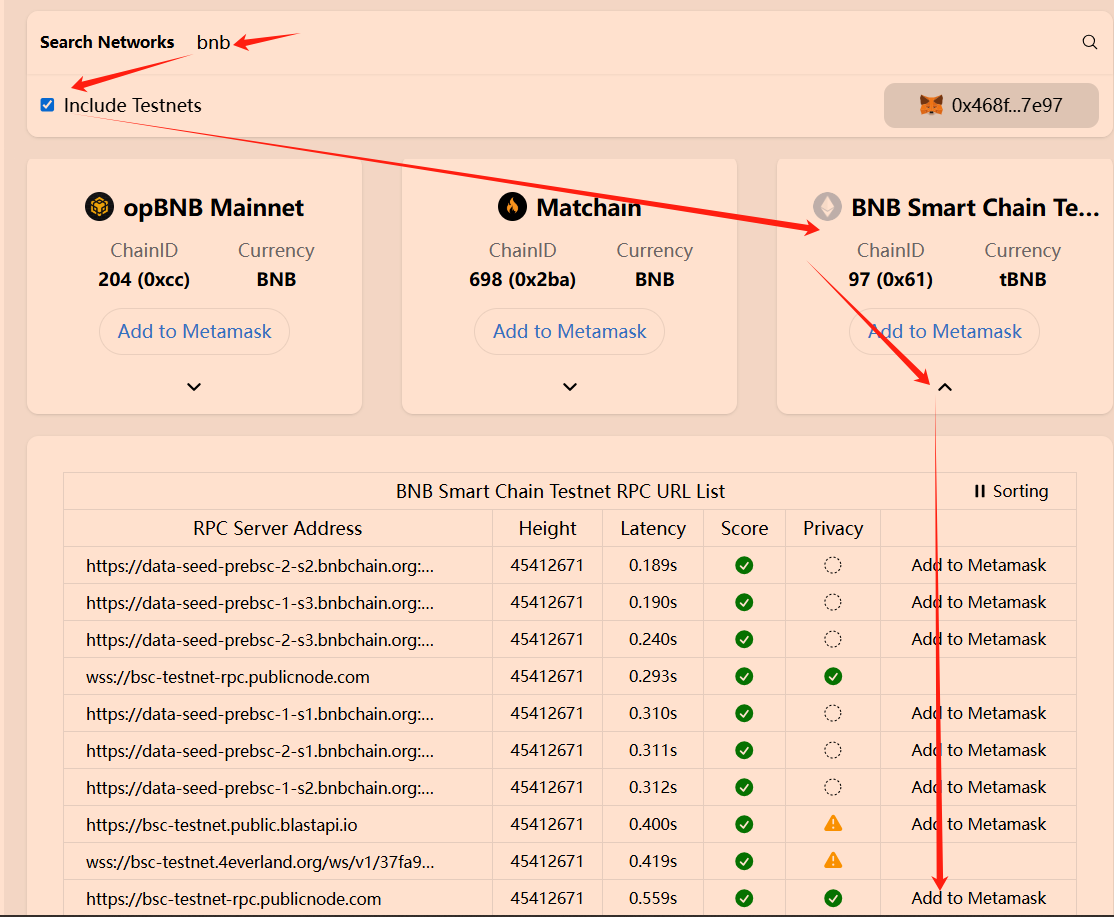
Task: Click green score check for data-seed-prebsc-2-s2 row
Action: (744, 565)
